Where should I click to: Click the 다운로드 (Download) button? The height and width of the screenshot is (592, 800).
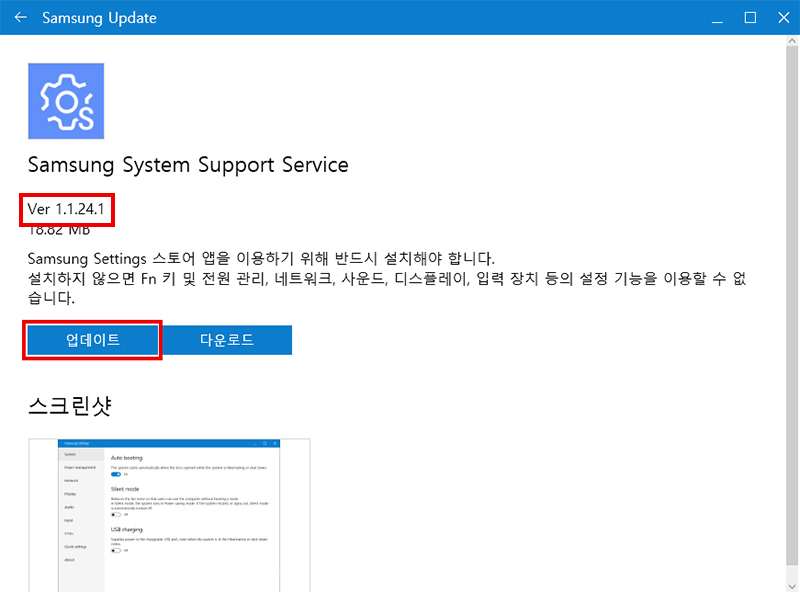pos(227,340)
